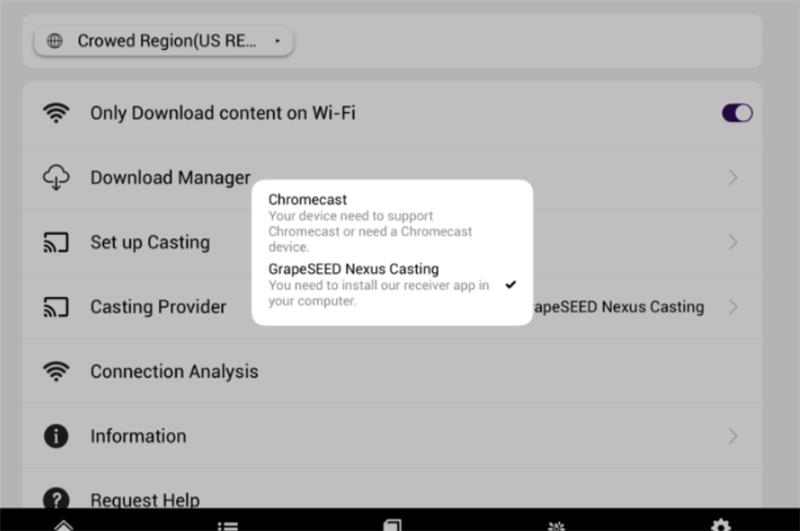Viewport: 800px width, 531px height.
Task: Expand the Set up Casting chevron
Action: point(733,242)
